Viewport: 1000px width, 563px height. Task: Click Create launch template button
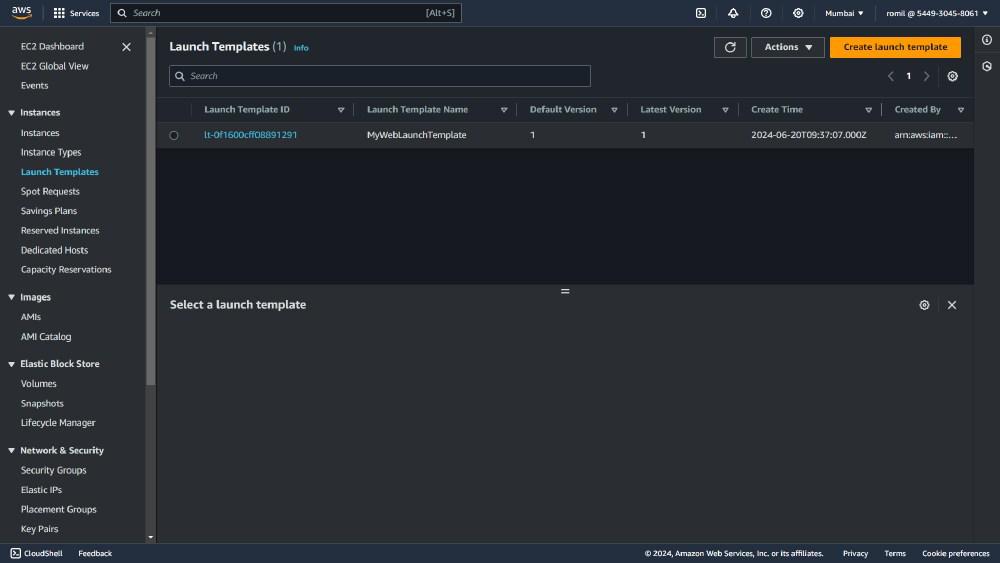pyautogui.click(x=895, y=47)
